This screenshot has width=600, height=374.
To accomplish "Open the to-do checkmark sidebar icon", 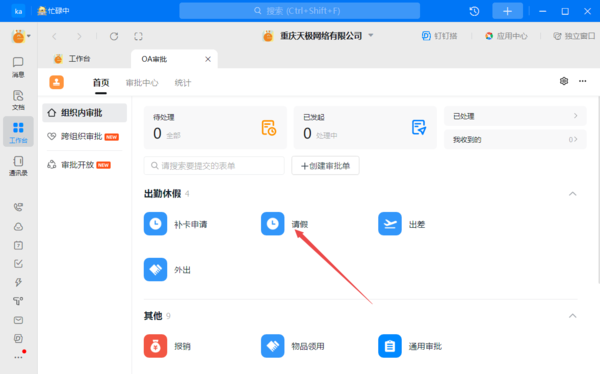I will [x=18, y=263].
